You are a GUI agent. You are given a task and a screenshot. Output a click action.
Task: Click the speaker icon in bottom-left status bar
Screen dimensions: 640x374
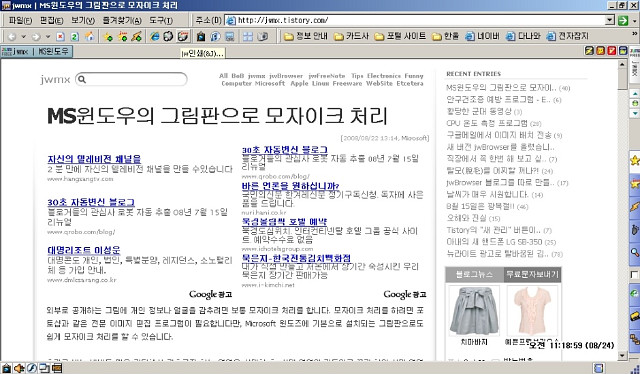click(x=19, y=368)
